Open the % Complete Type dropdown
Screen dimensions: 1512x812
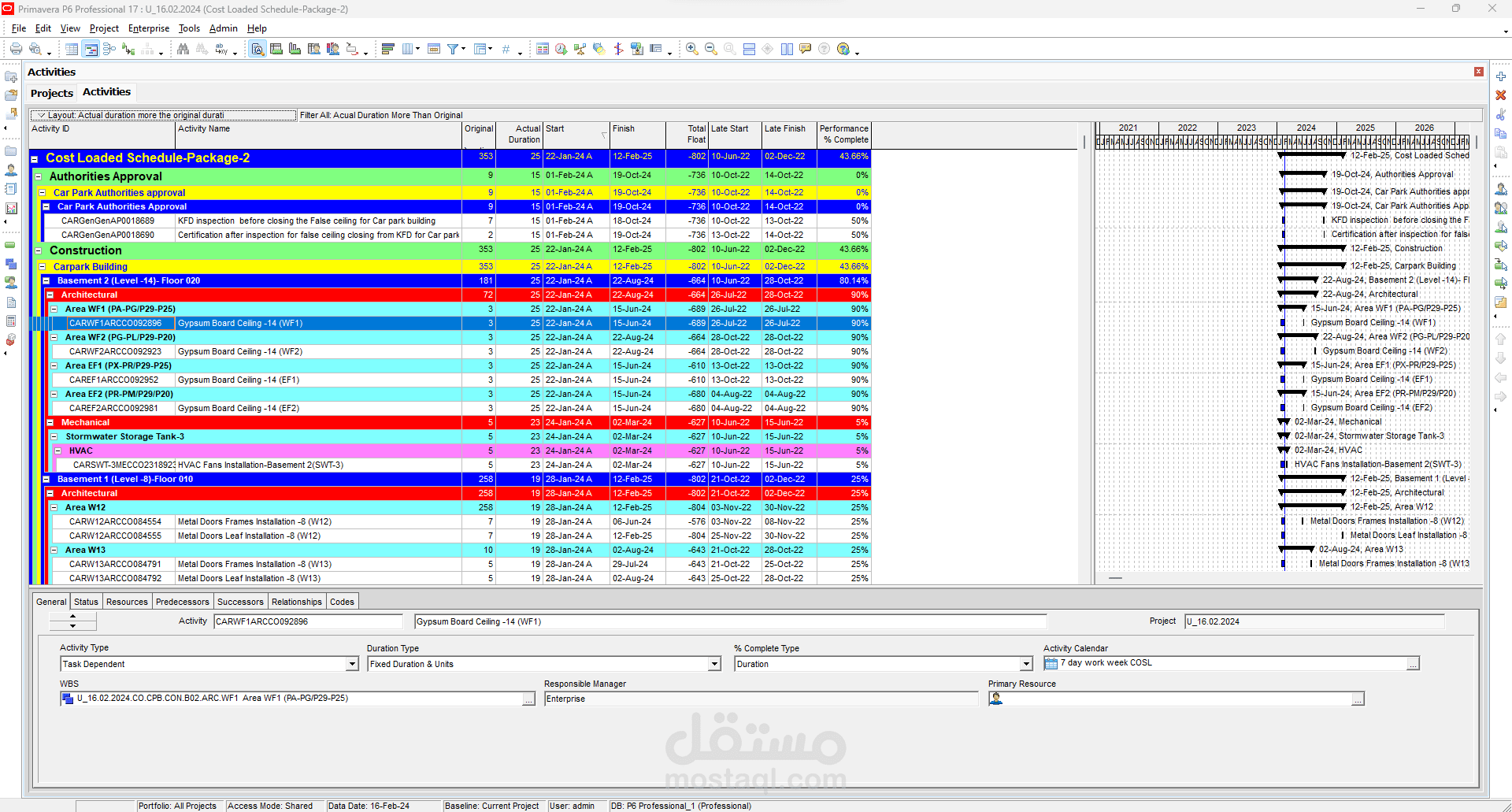pos(1025,664)
